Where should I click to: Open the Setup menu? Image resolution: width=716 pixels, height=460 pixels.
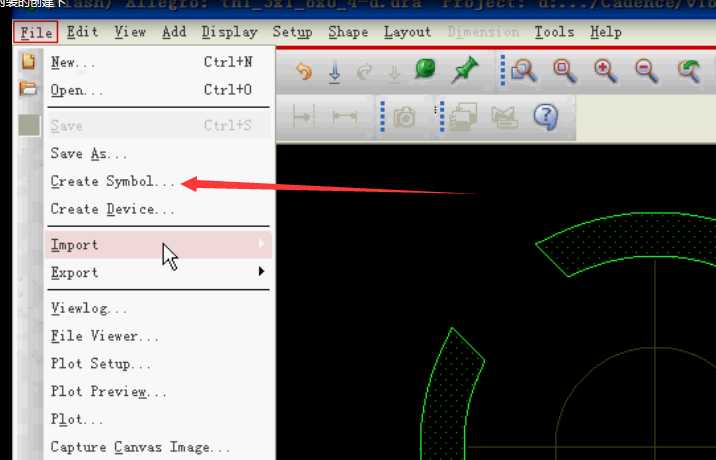point(292,32)
